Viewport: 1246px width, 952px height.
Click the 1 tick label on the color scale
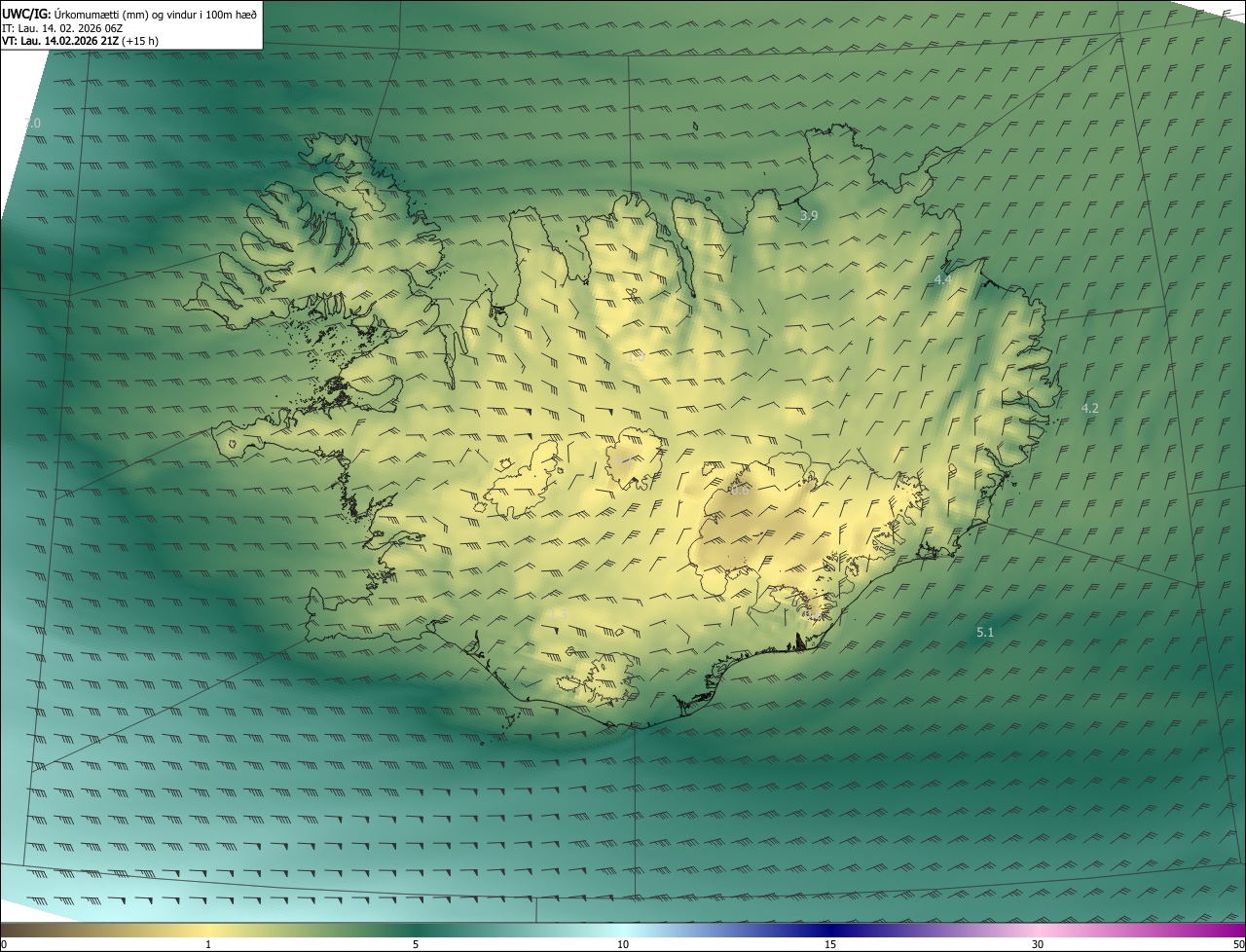(x=208, y=944)
